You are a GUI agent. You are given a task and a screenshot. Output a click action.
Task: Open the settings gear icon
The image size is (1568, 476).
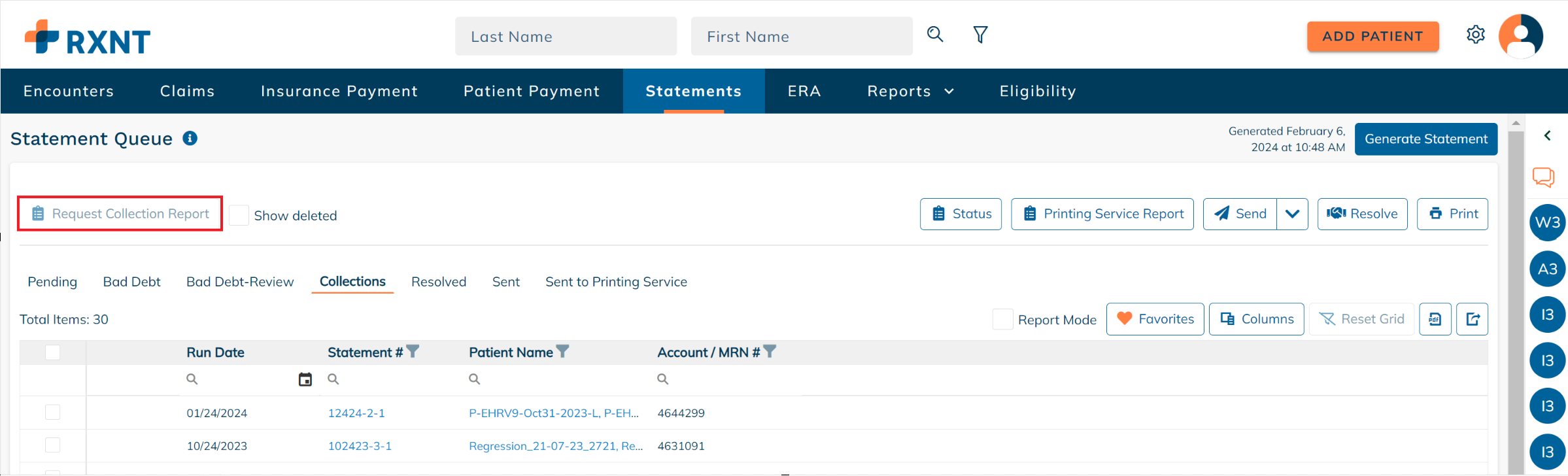click(x=1476, y=35)
